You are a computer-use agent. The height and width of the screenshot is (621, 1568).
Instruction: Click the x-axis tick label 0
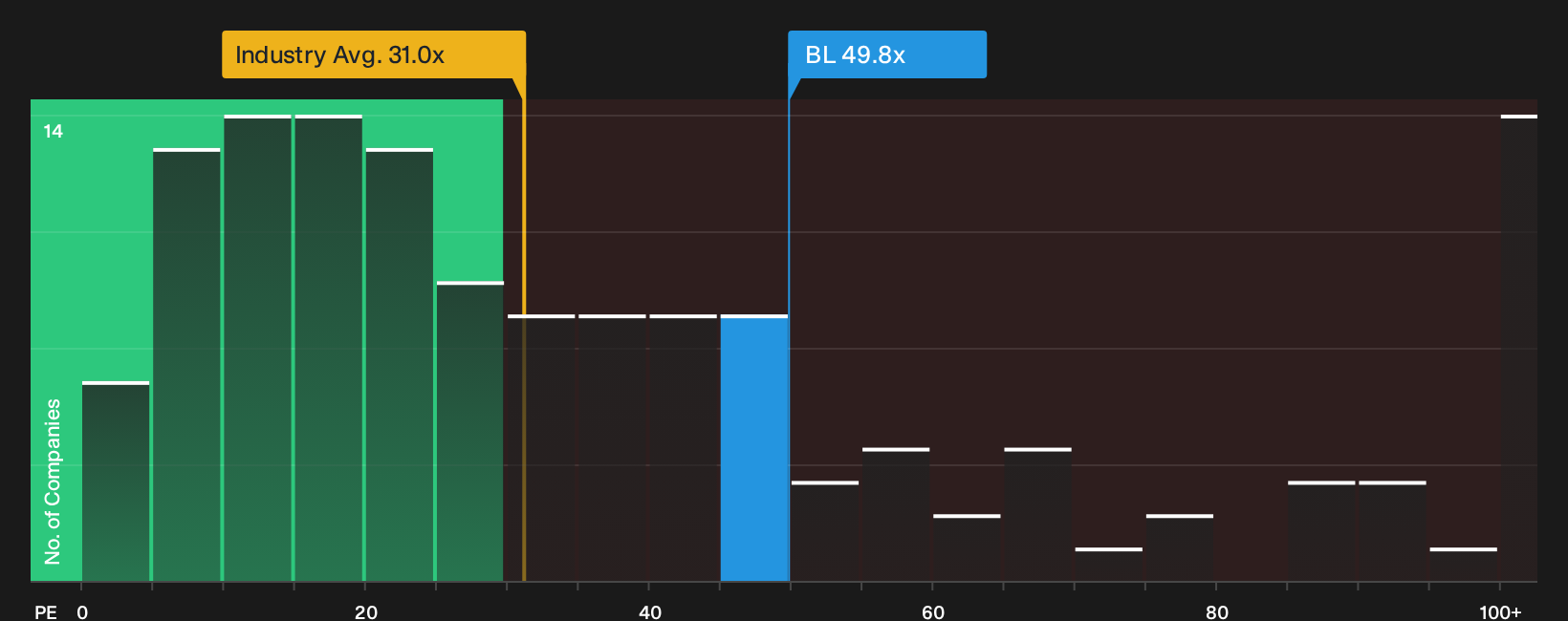[82, 612]
